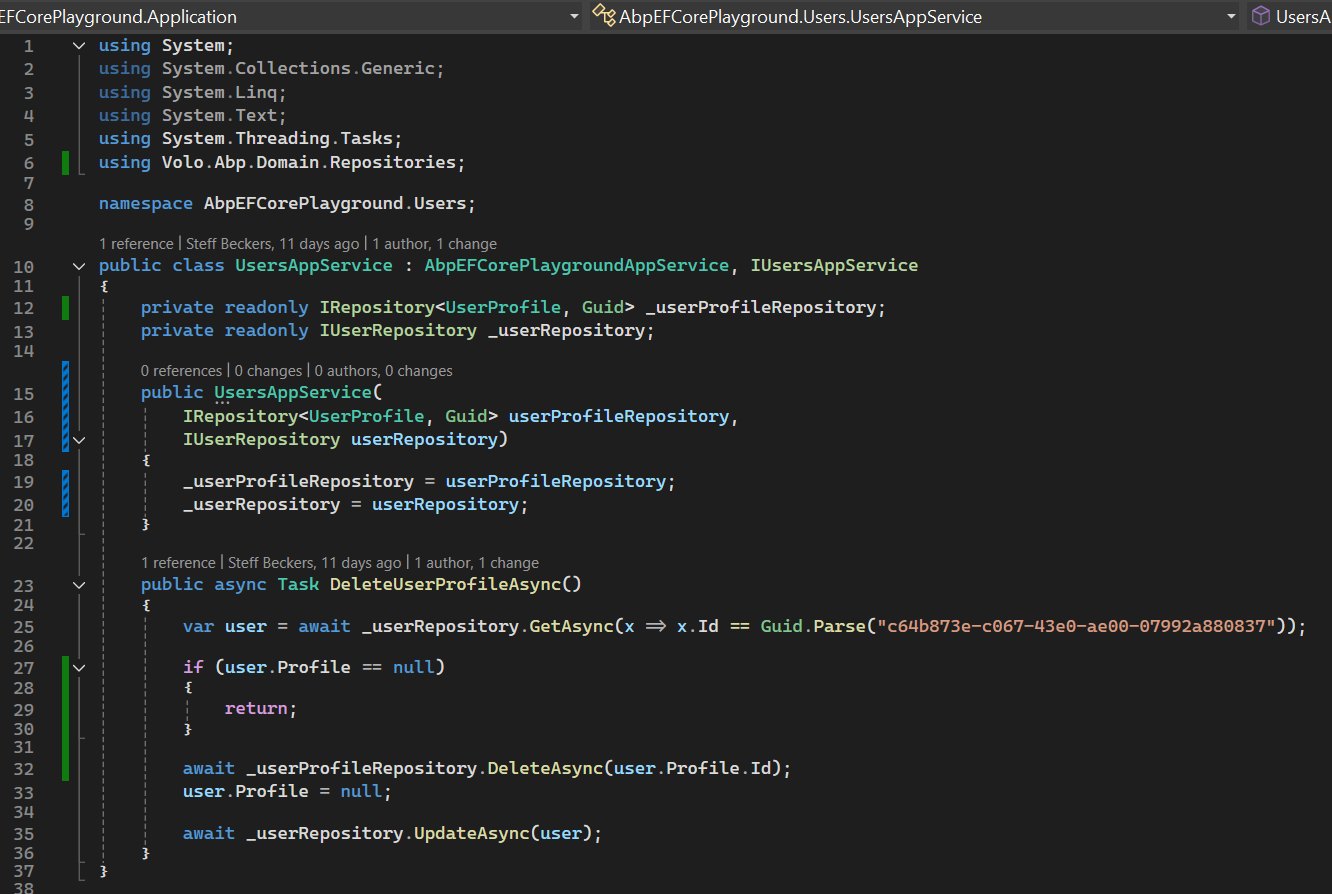
Task: Click the purple cube icon in the members bar
Action: click(1261, 16)
